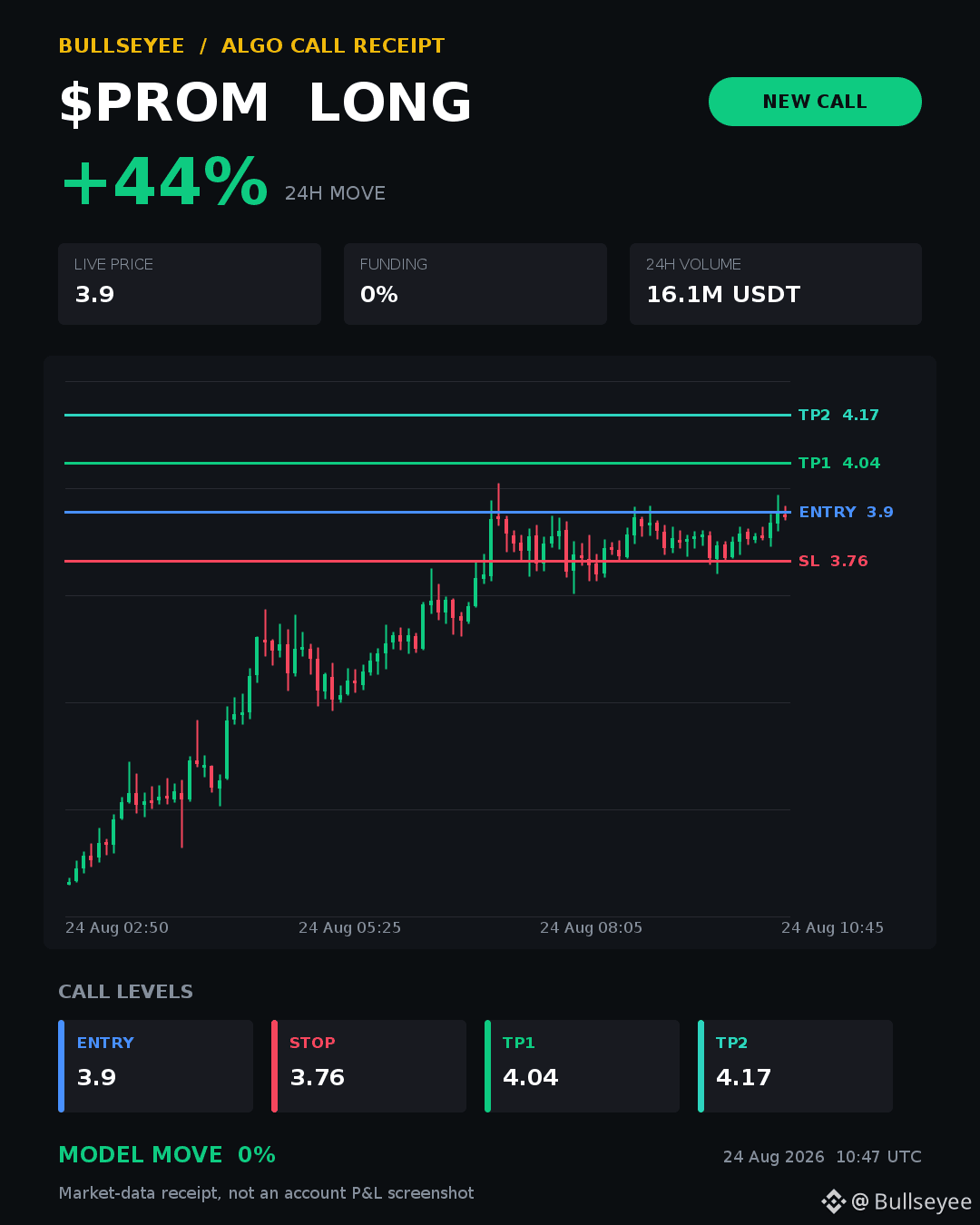Click the 24 Aug 02:50 axis label
980x1225 pixels.
117,927
